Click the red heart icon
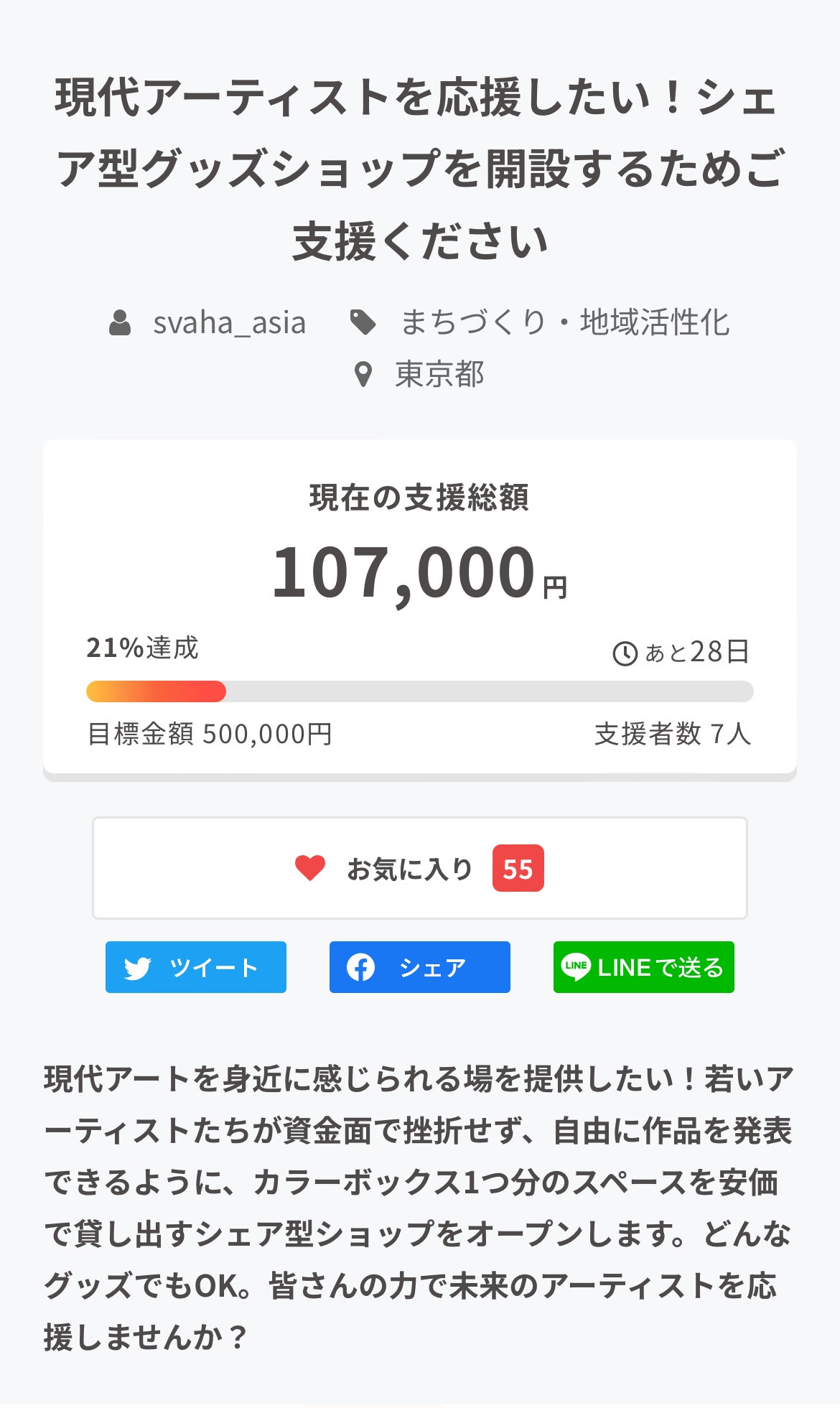The width and height of the screenshot is (840, 1408). point(310,868)
